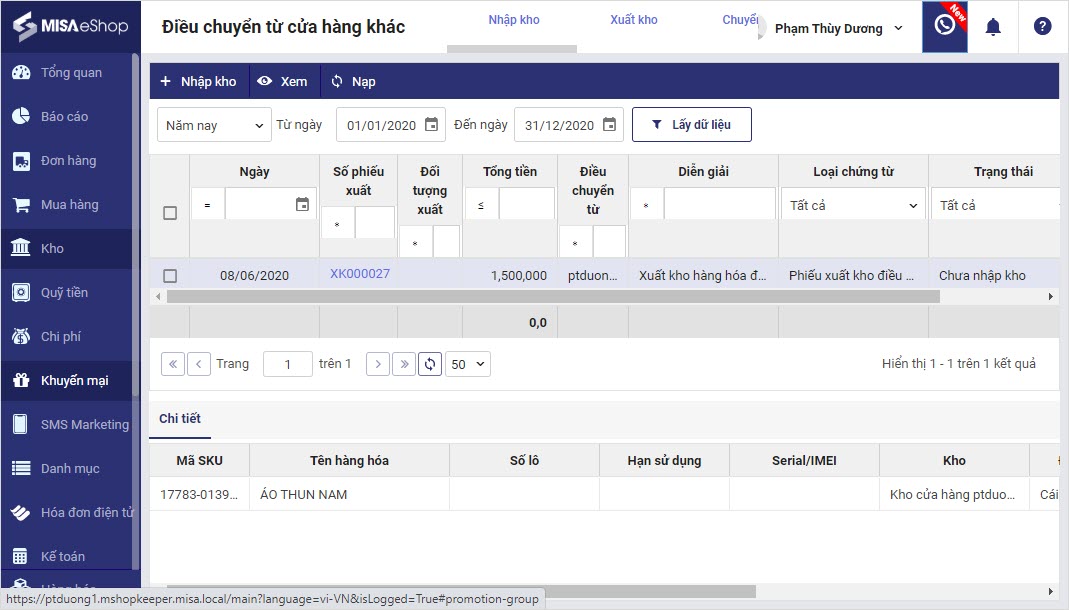
Task: Click the Tên hàng hóa column header
Action: 349,461
